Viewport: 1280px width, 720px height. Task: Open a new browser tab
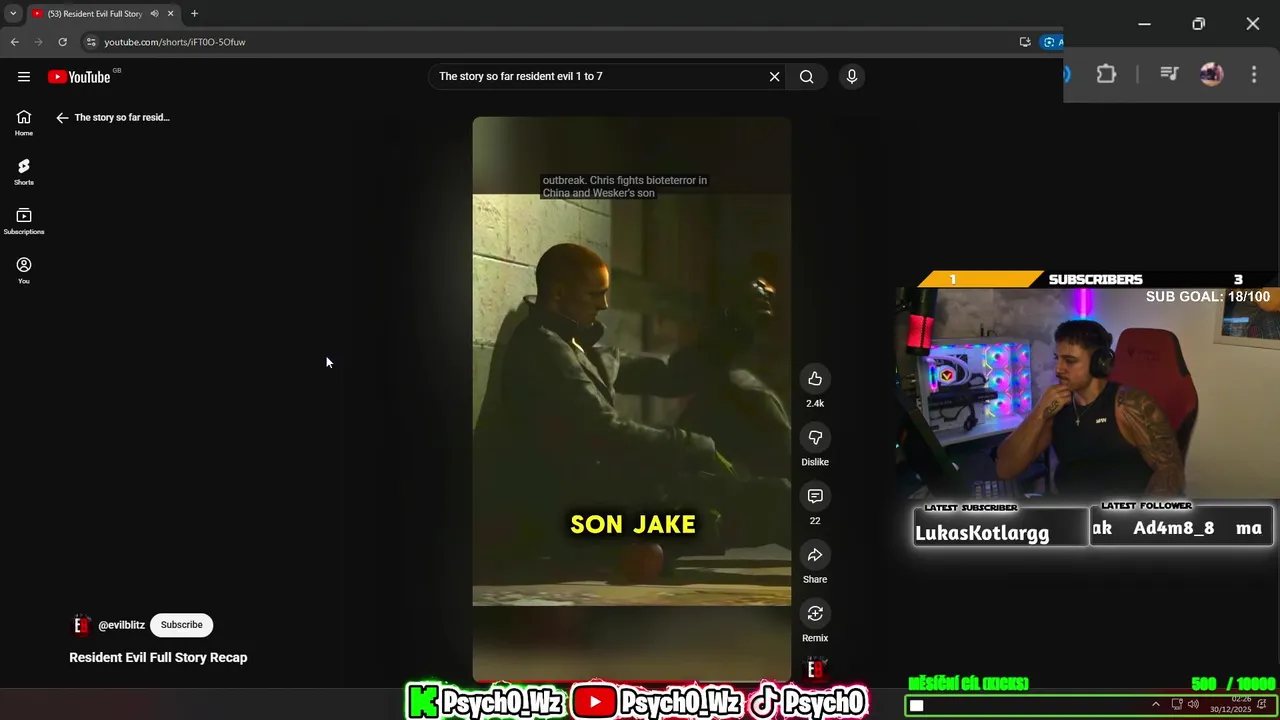click(x=194, y=14)
